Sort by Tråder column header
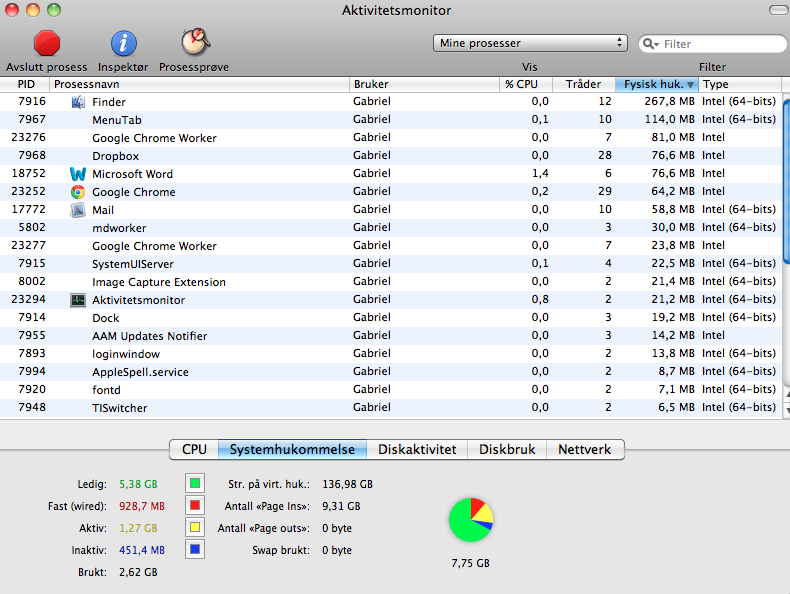 [x=584, y=84]
